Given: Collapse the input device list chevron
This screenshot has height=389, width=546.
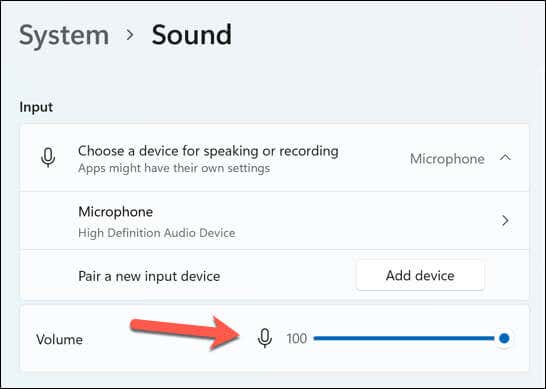Looking at the screenshot, I should (x=505, y=158).
